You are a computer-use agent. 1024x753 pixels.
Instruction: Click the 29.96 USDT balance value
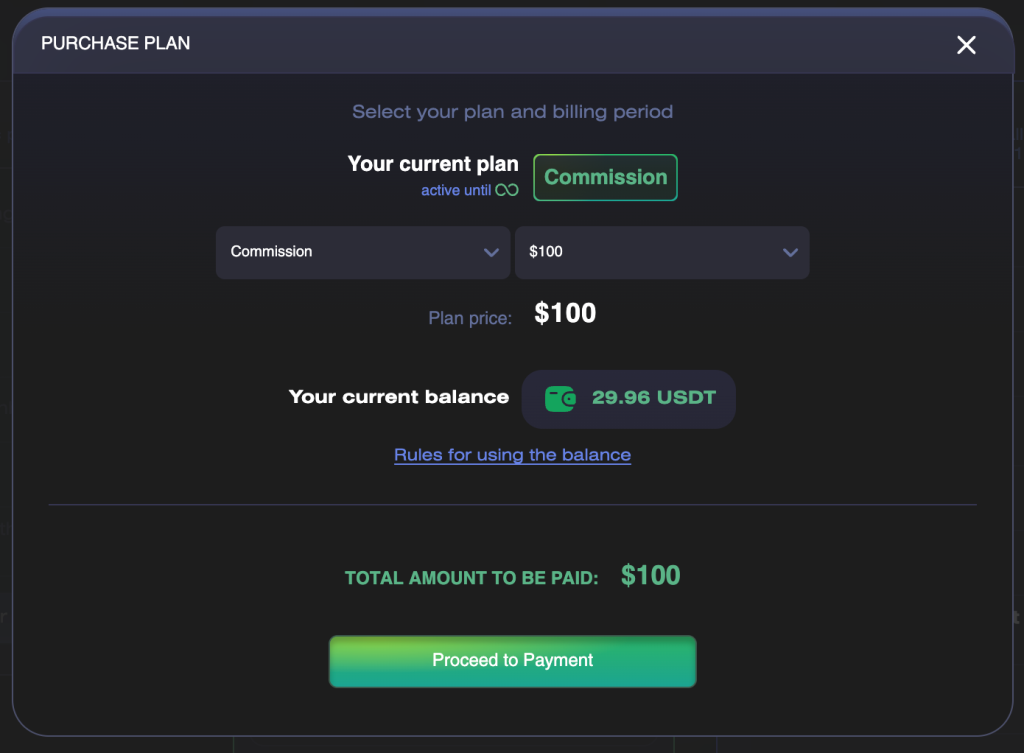[654, 398]
